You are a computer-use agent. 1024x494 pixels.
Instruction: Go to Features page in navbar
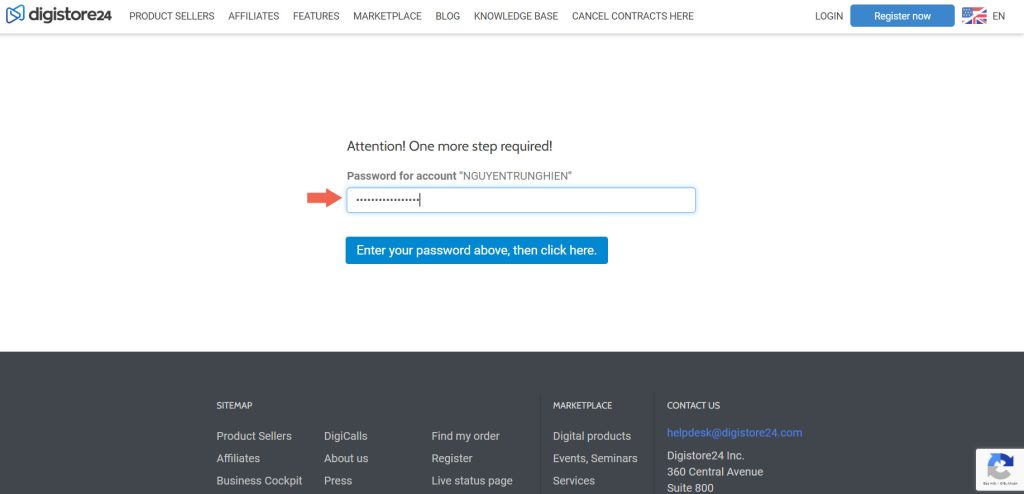316,16
